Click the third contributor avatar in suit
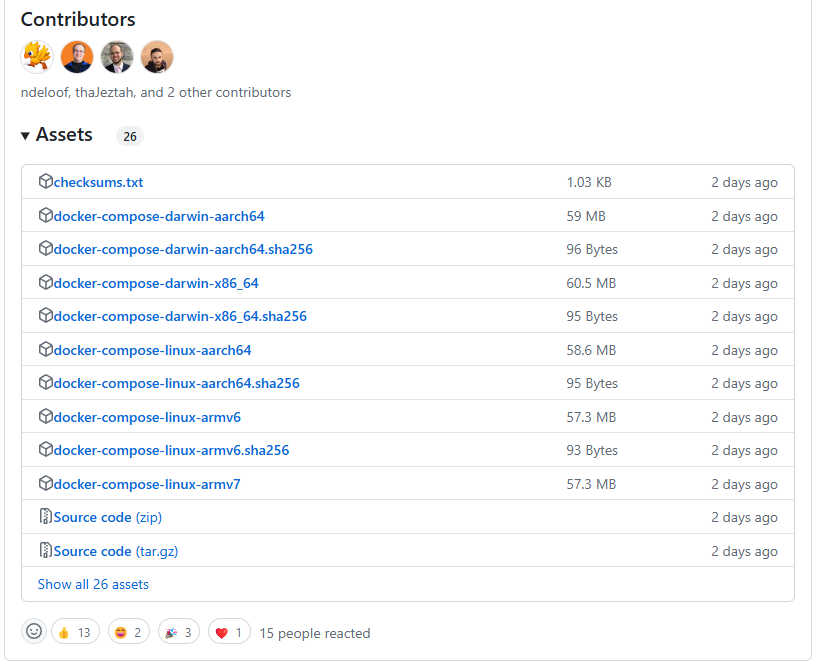Screen dimensions: 825x667 [x=117, y=57]
